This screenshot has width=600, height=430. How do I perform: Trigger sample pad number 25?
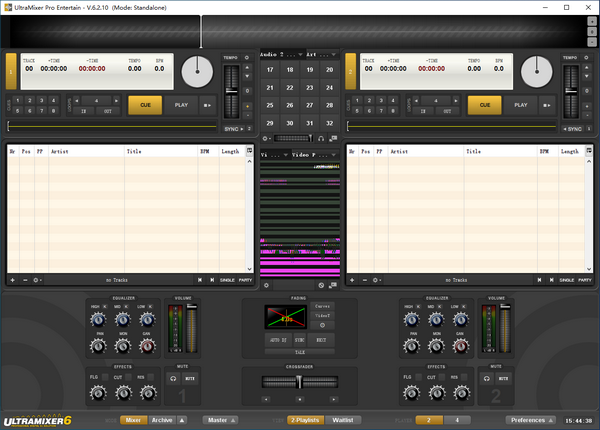pos(270,104)
